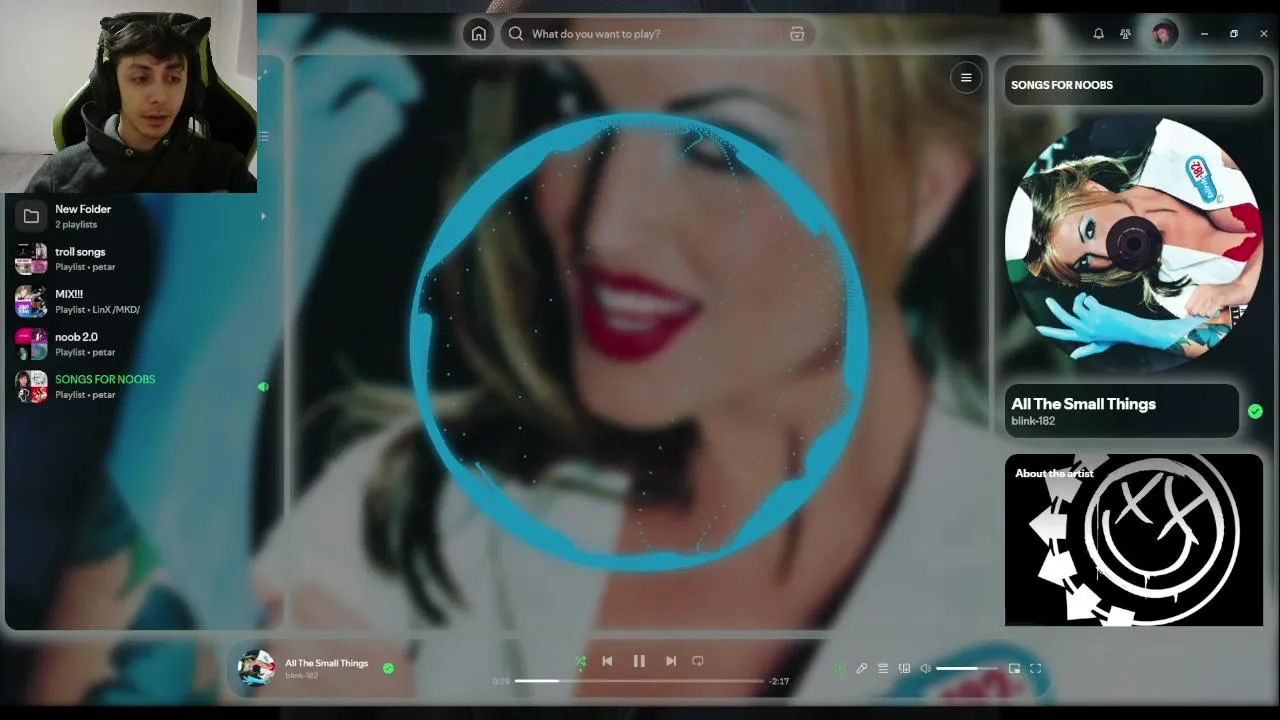
Task: Open the New Folder playlist folder
Action: click(x=140, y=216)
